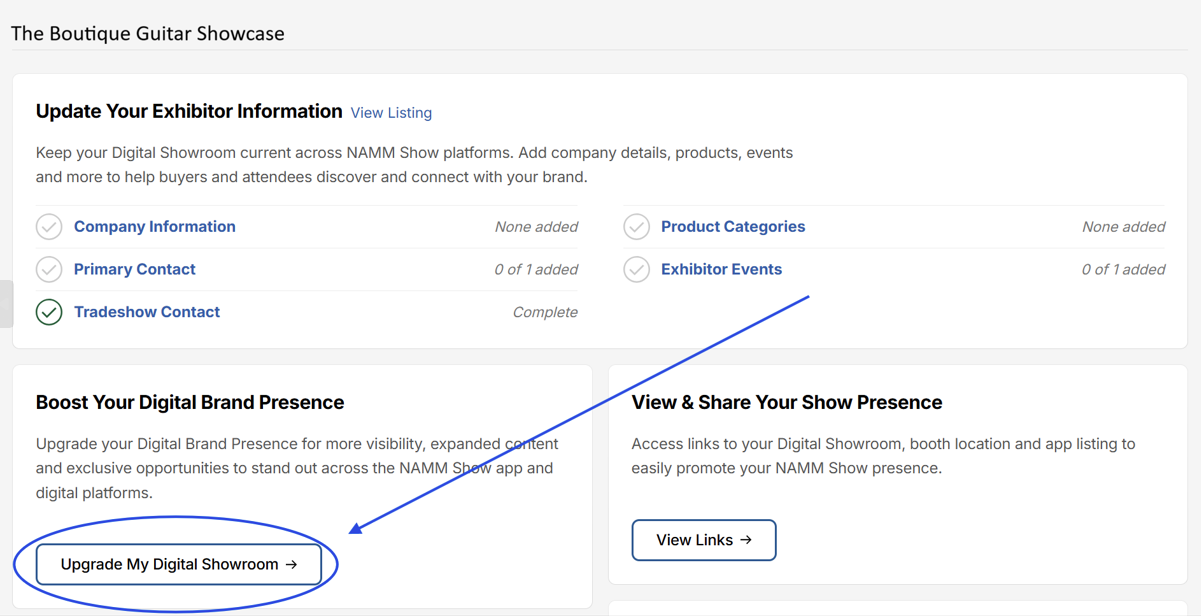Click Company Information check circle icon
The height and width of the screenshot is (616, 1201).
pos(49,227)
